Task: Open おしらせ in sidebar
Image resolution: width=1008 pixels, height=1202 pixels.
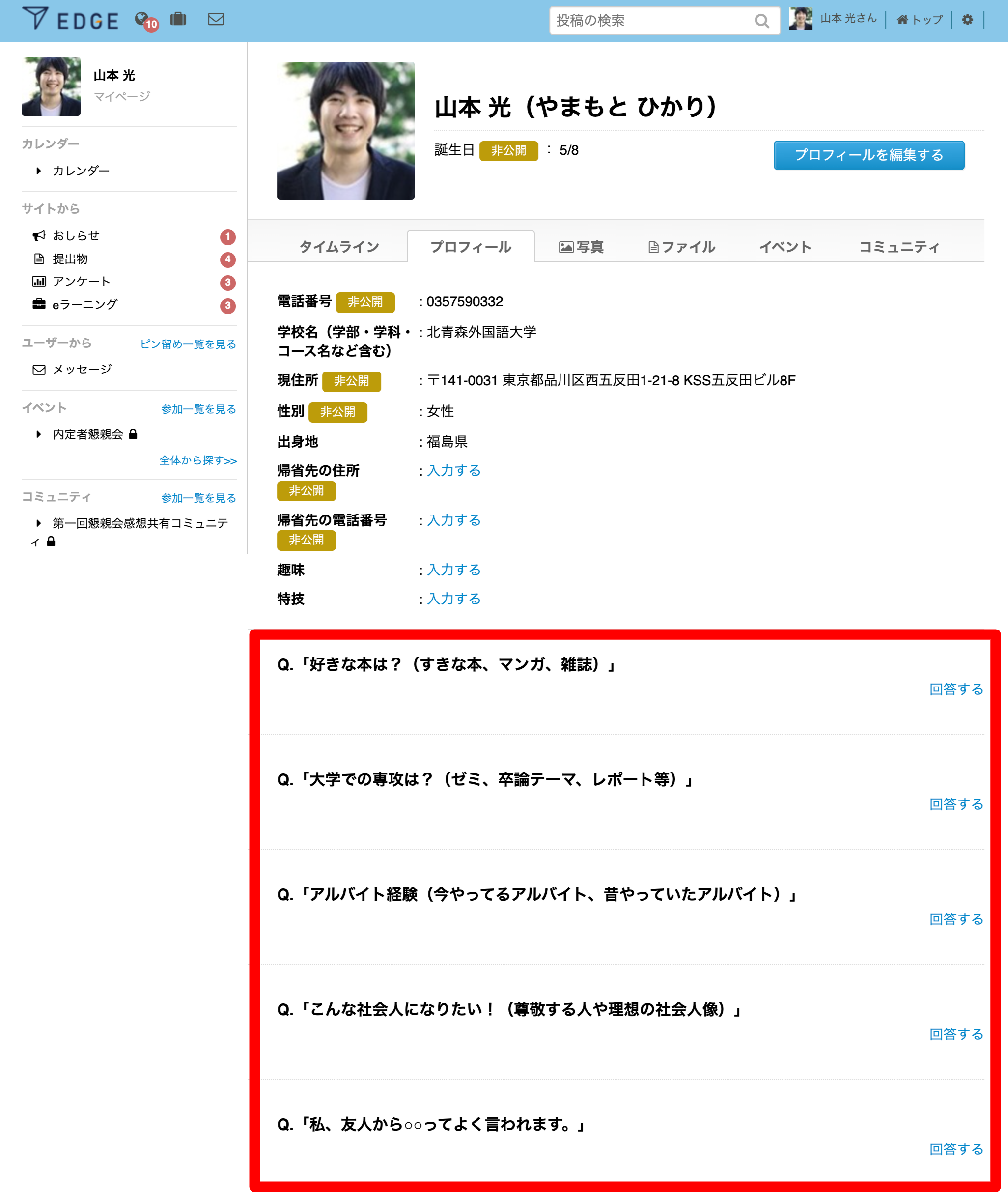Action: coord(76,235)
